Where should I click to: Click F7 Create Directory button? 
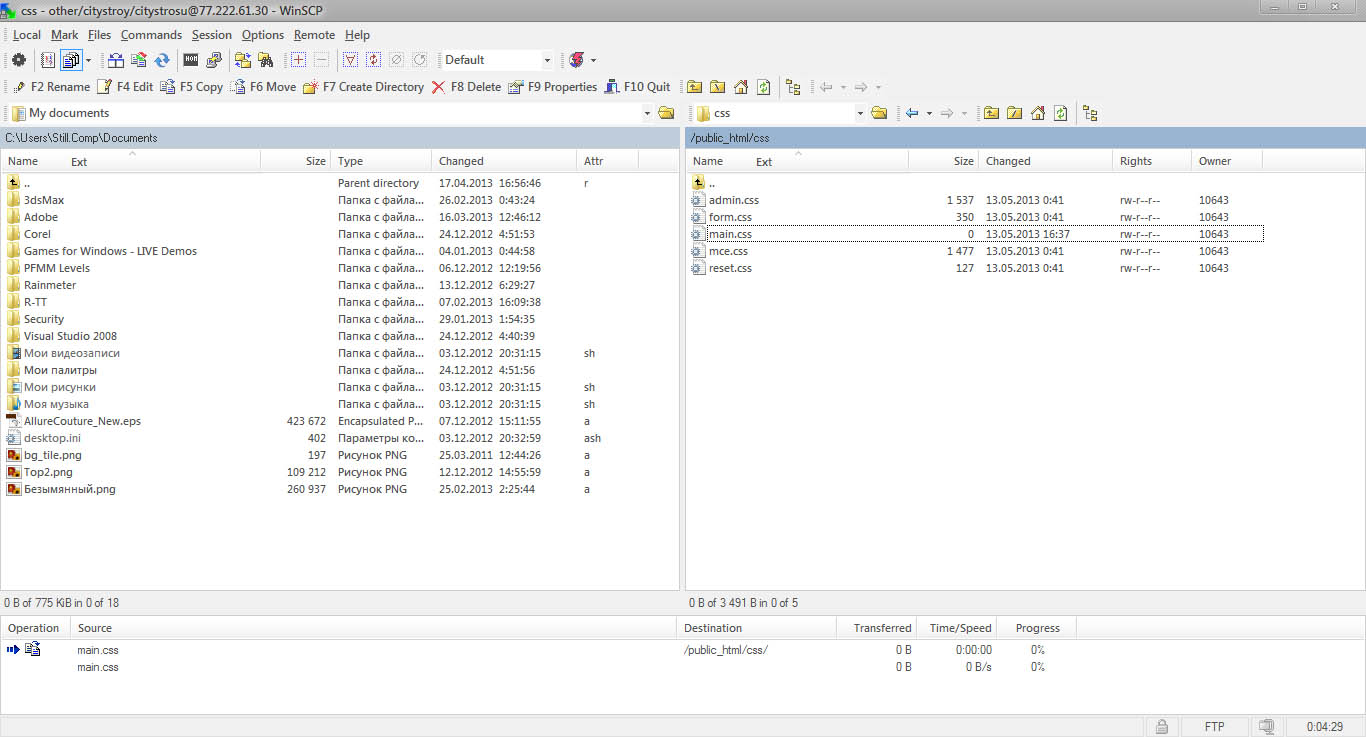point(363,87)
